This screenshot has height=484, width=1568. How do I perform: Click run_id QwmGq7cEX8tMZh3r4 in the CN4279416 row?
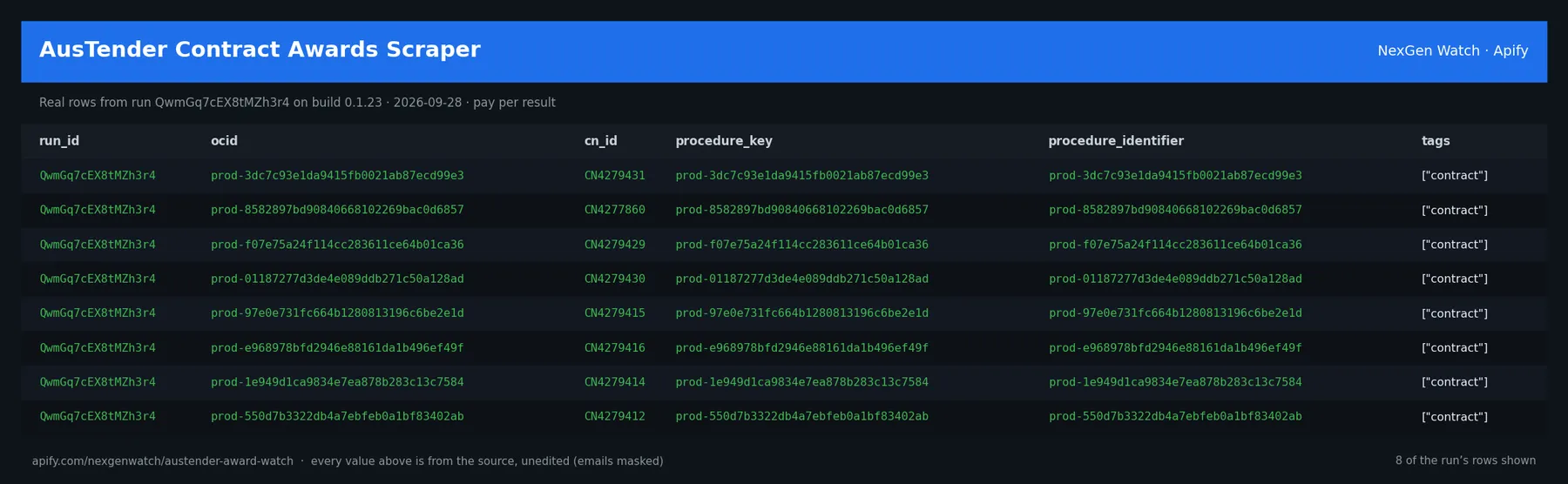pos(98,348)
